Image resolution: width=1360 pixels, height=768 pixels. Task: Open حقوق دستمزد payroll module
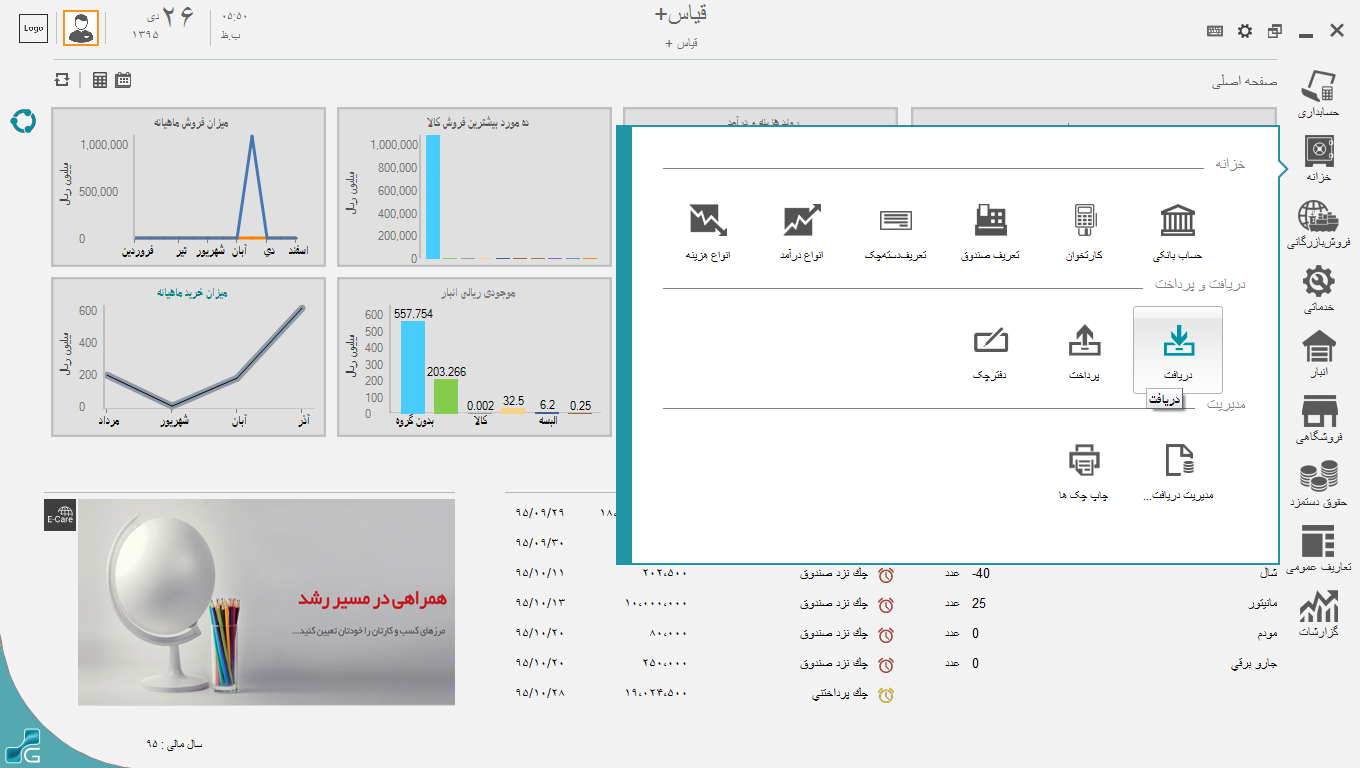tap(1319, 485)
